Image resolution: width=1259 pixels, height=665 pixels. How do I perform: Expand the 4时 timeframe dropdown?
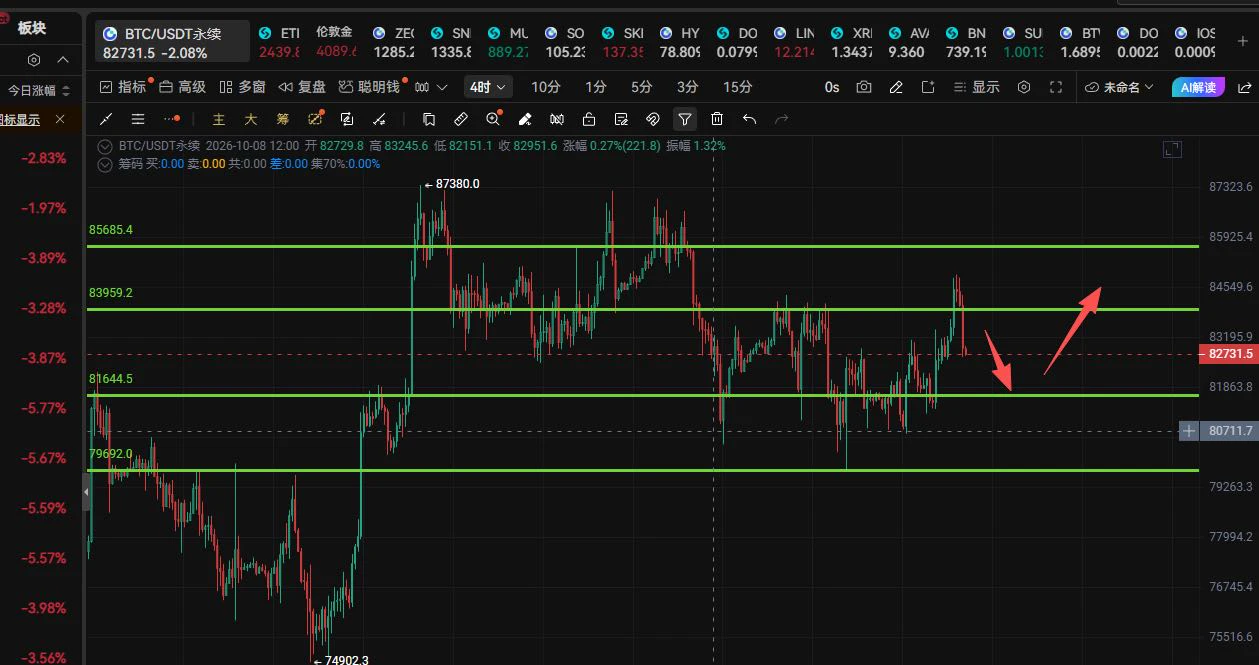[488, 87]
